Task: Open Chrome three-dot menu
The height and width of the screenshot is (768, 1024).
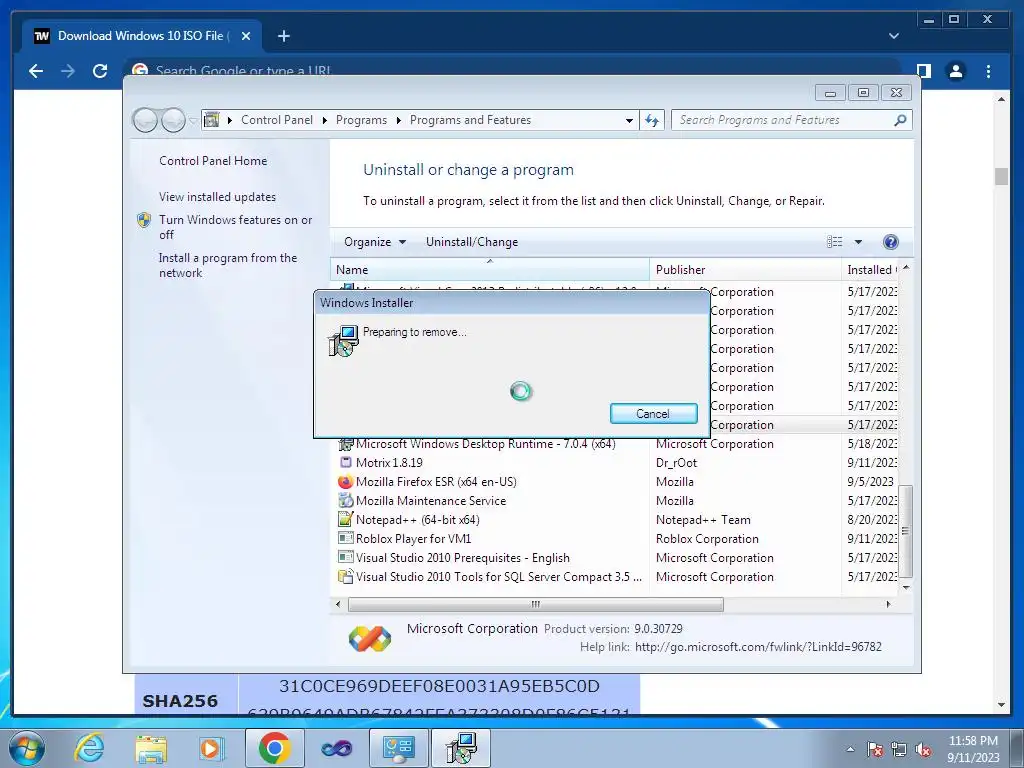Action: click(x=988, y=71)
